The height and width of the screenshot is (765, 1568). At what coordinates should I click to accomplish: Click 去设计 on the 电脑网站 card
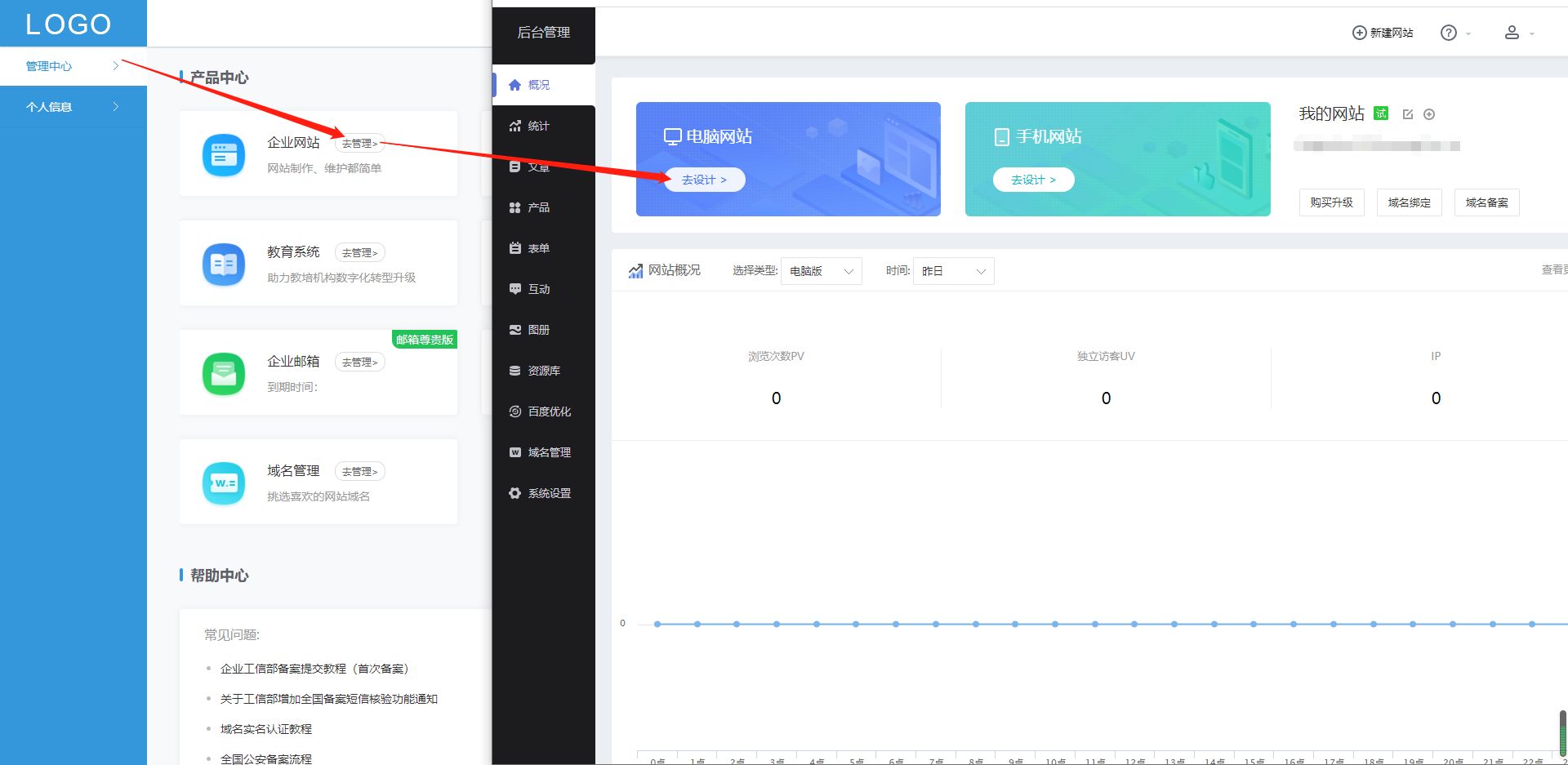tap(704, 180)
